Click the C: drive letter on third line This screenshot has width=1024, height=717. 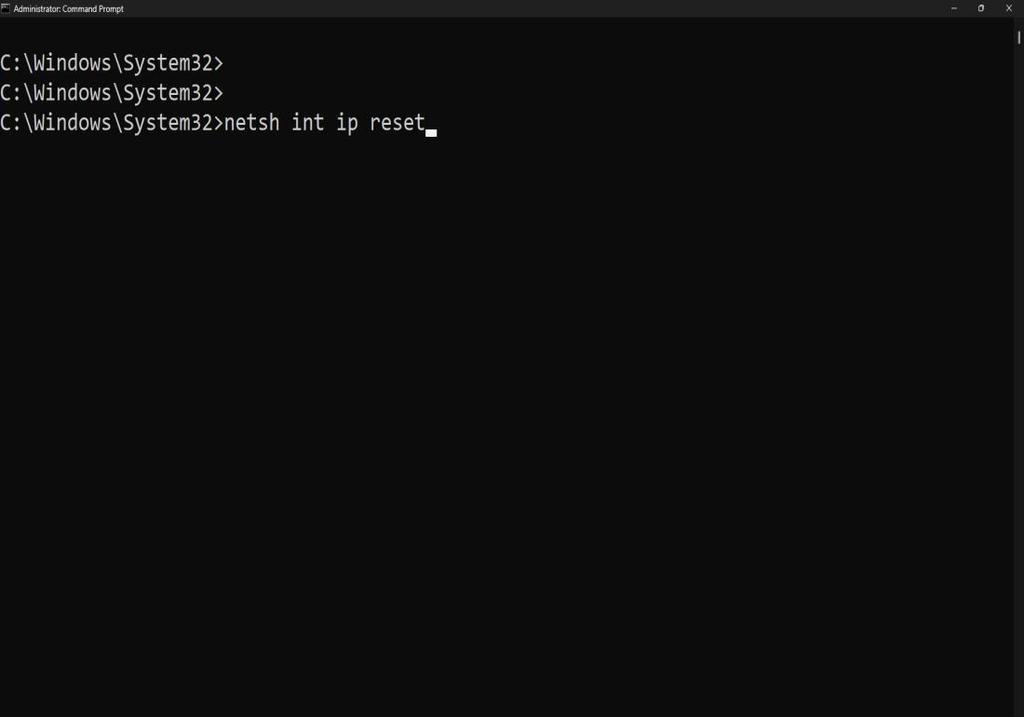click(11, 123)
